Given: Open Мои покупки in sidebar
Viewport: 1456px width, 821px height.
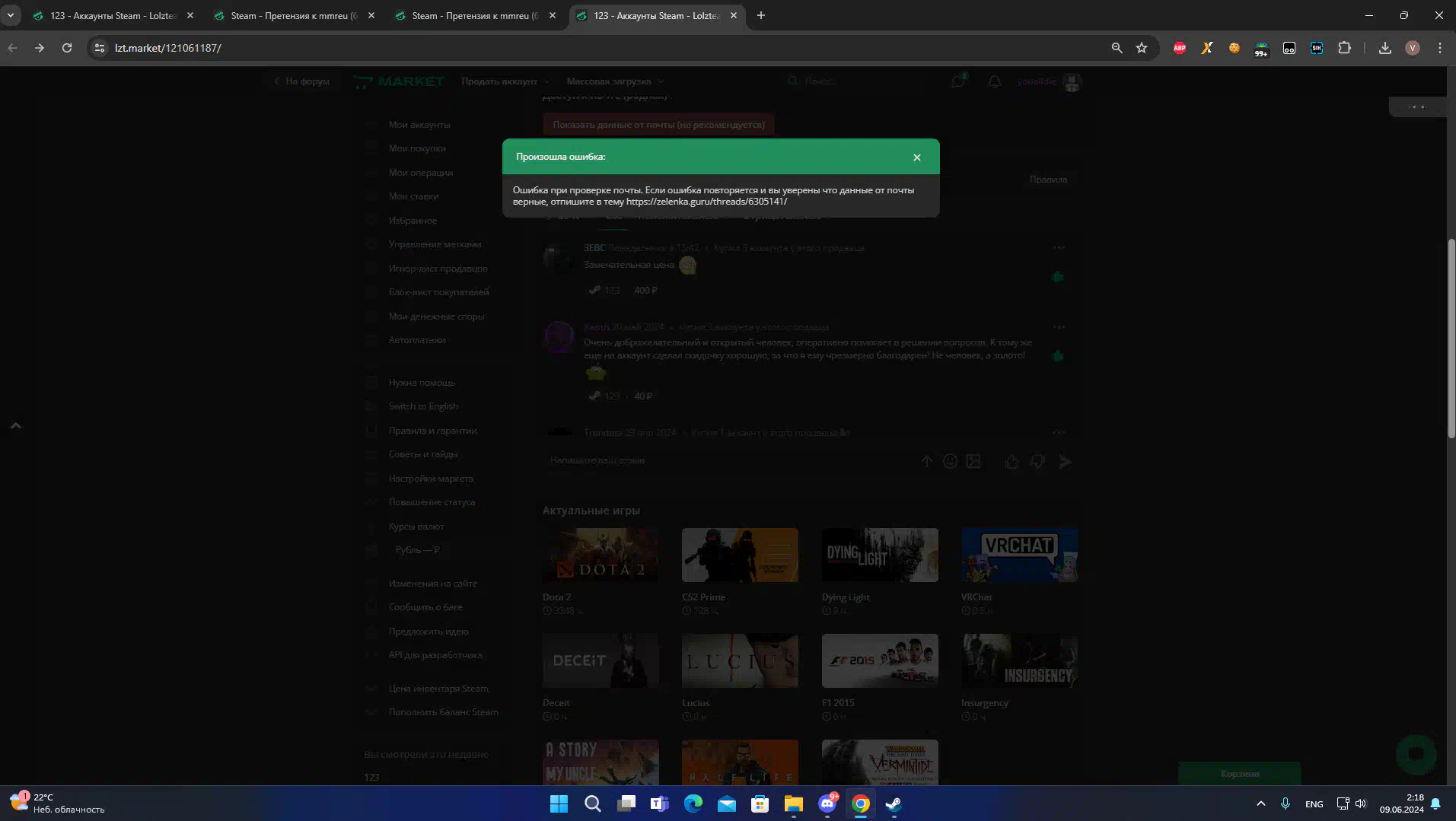Looking at the screenshot, I should tap(417, 148).
